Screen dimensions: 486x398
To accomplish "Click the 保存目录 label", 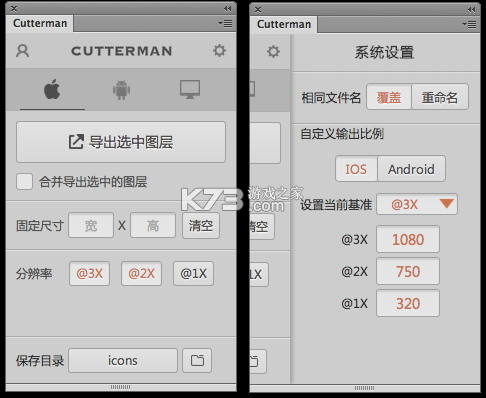I will click(x=40, y=361).
